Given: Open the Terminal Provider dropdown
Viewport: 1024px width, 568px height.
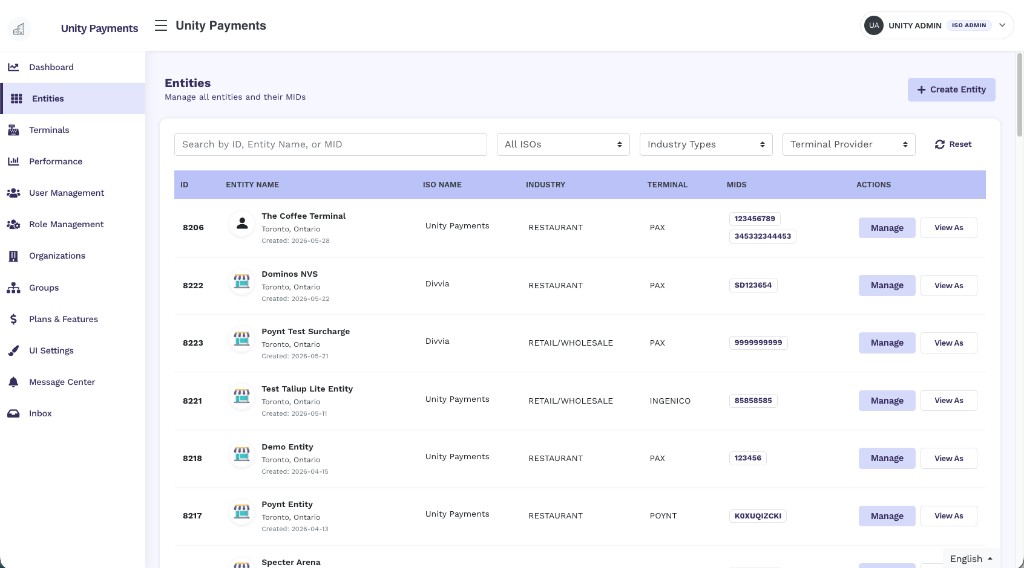Looking at the screenshot, I should (849, 144).
